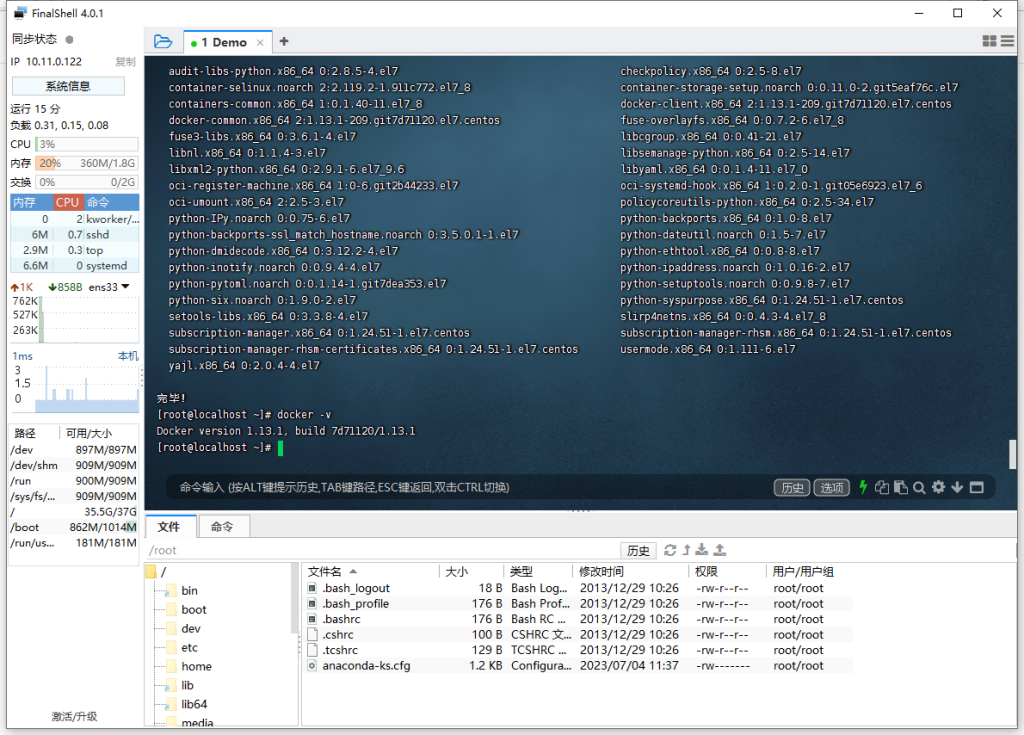Click the CPU usage bar
Image resolution: width=1024 pixels, height=735 pixels.
(x=87, y=144)
